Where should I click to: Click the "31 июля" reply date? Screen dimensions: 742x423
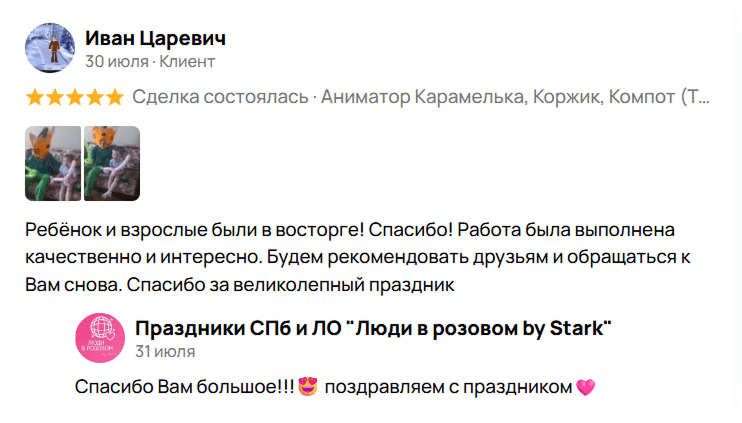(165, 351)
